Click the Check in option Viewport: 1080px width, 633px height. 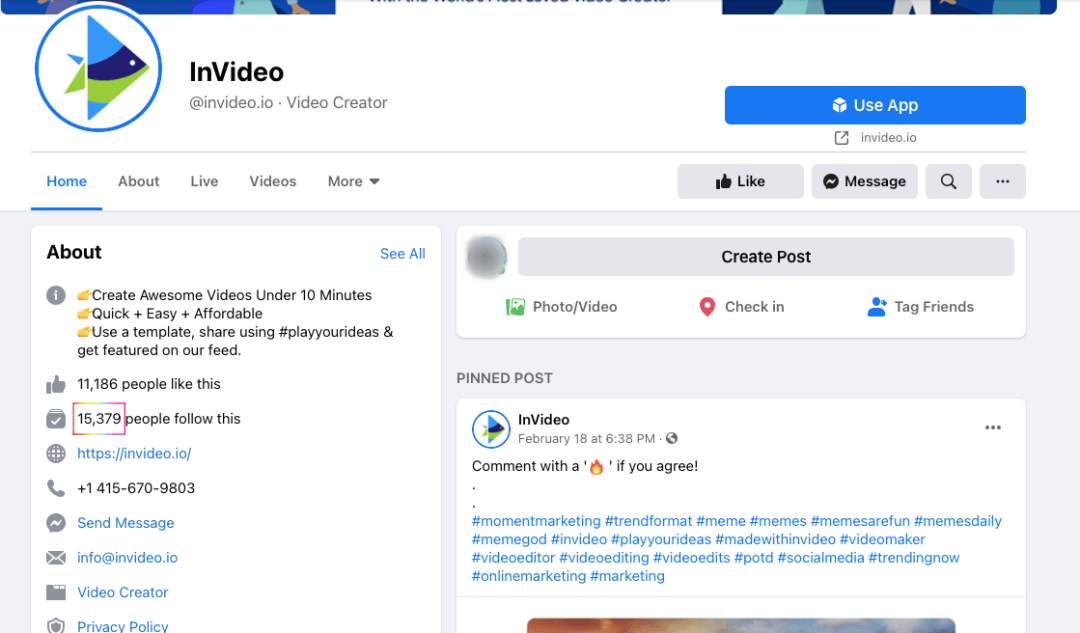(741, 307)
